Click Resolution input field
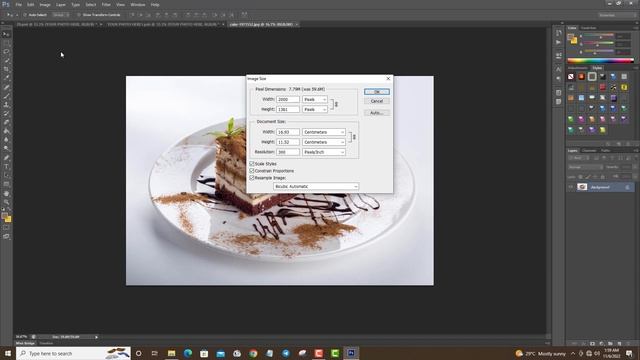The width and height of the screenshot is (640, 360). pyautogui.click(x=288, y=152)
